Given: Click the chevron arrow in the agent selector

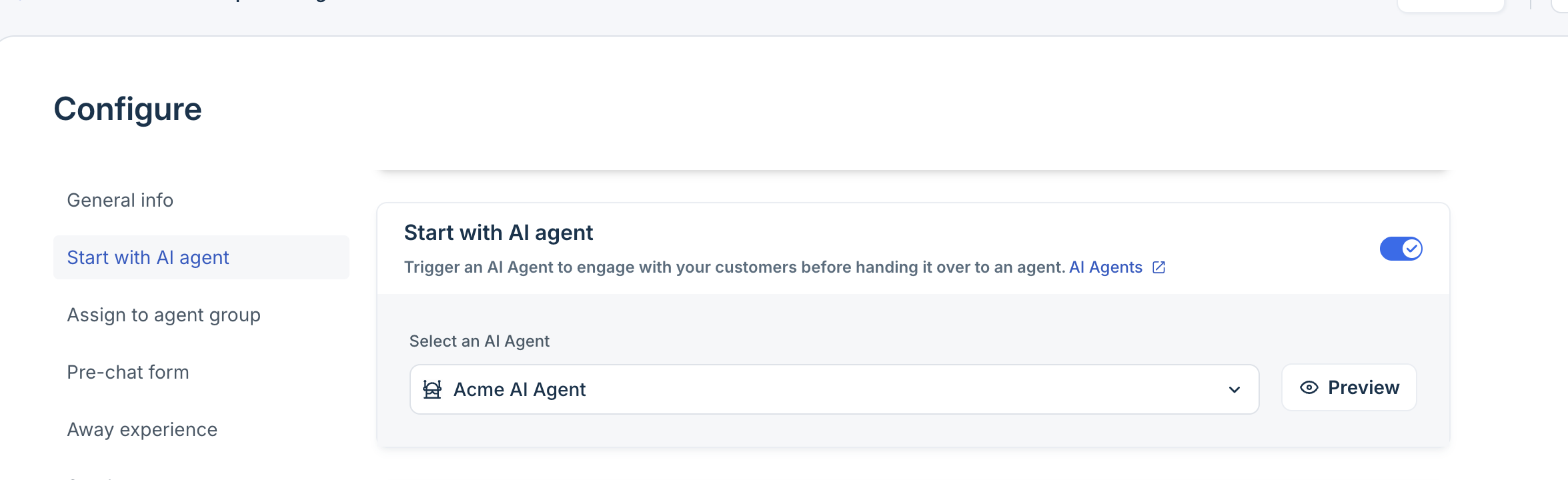Looking at the screenshot, I should coord(1235,389).
